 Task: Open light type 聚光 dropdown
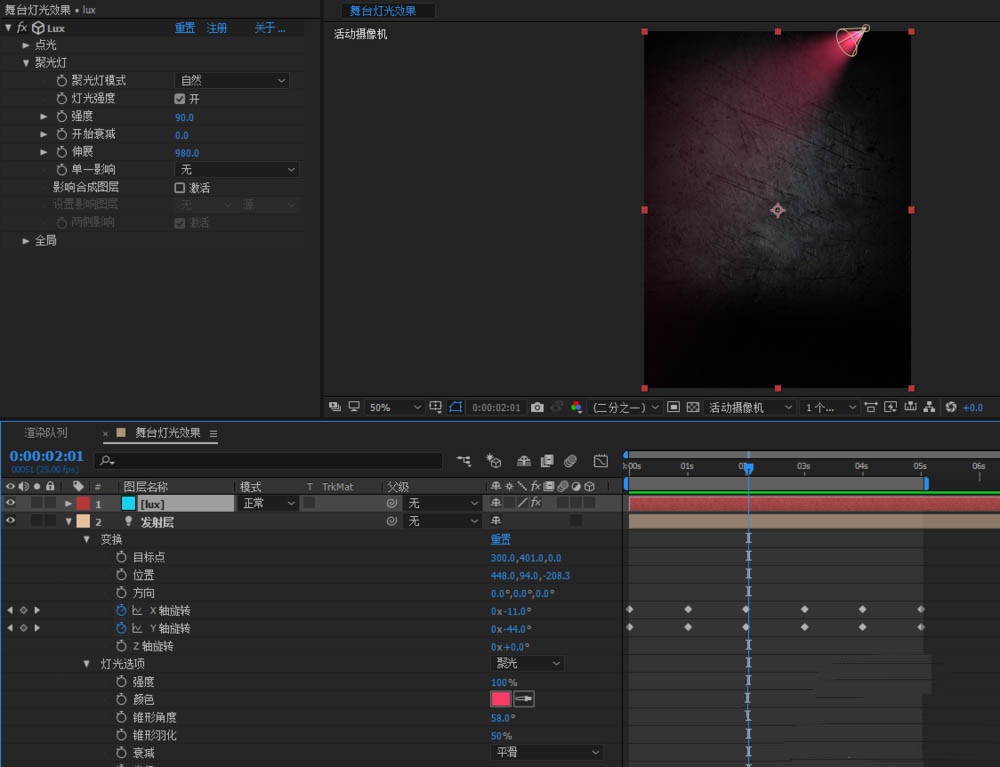(x=527, y=663)
